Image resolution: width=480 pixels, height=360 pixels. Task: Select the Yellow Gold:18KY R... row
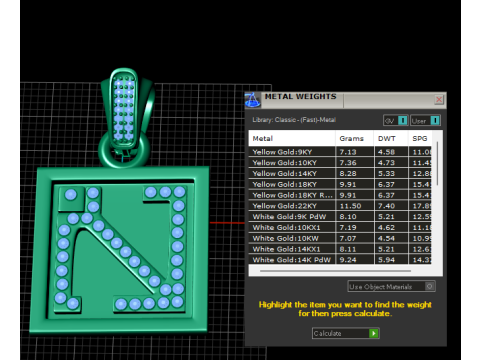340,195
